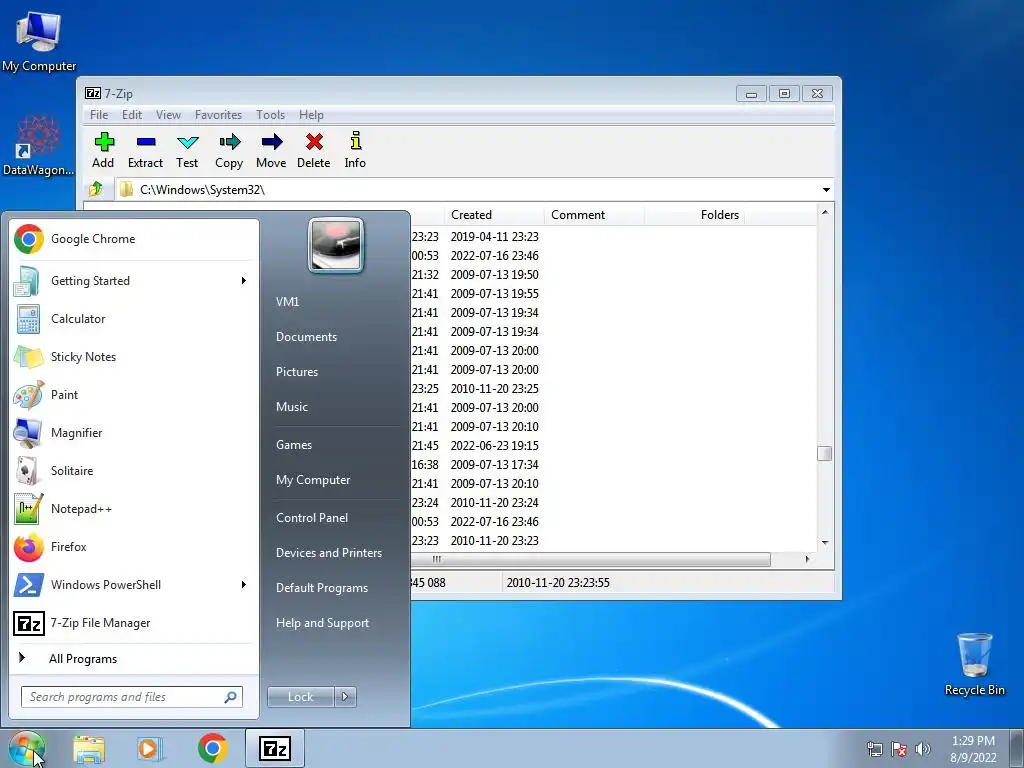Open the address bar path dropdown
Screen dimensions: 1024x768
point(826,190)
